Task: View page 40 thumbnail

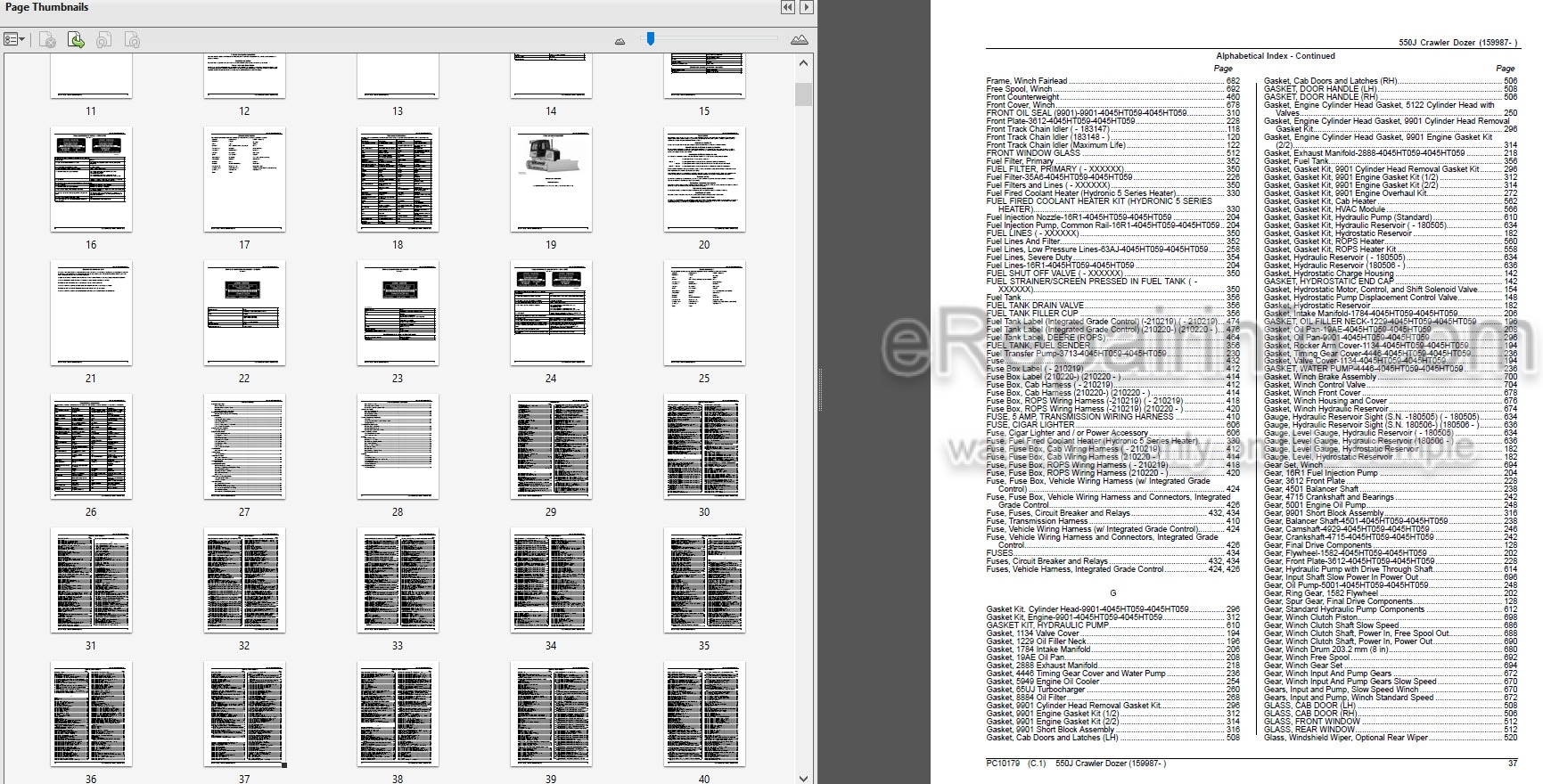Action: point(704,714)
